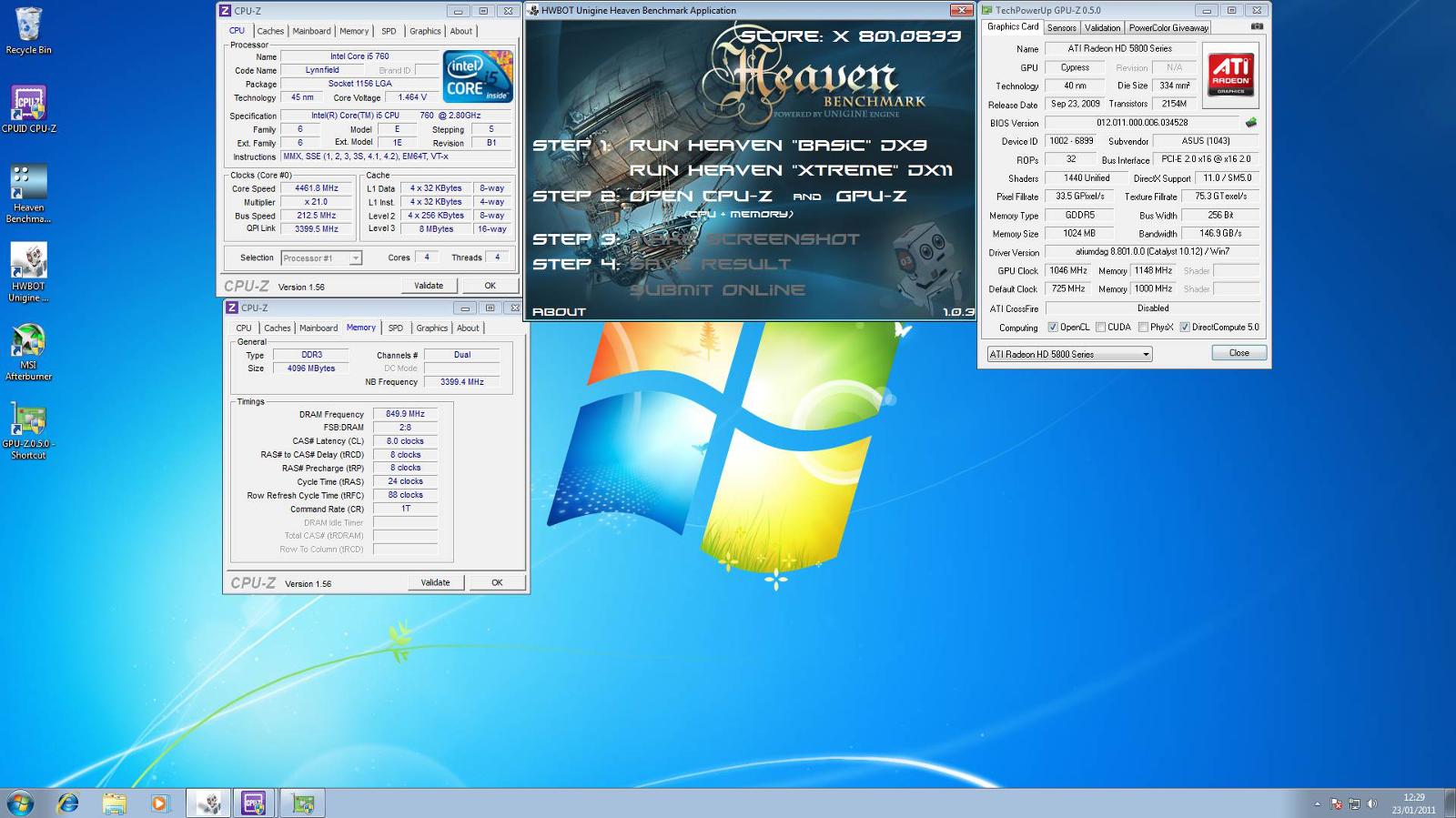Click the network tray icon
This screenshot has height=818, width=1456.
[1354, 804]
